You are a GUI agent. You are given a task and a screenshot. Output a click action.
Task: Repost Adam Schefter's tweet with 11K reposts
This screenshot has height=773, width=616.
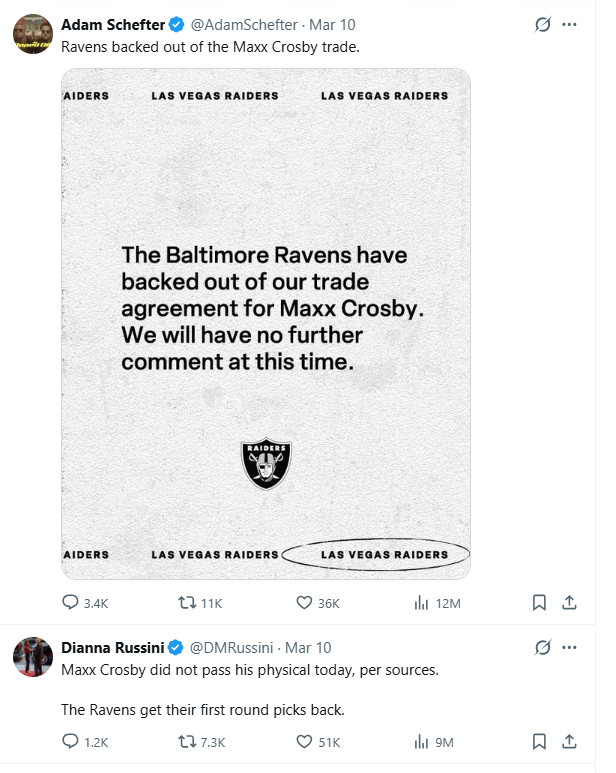tap(187, 603)
